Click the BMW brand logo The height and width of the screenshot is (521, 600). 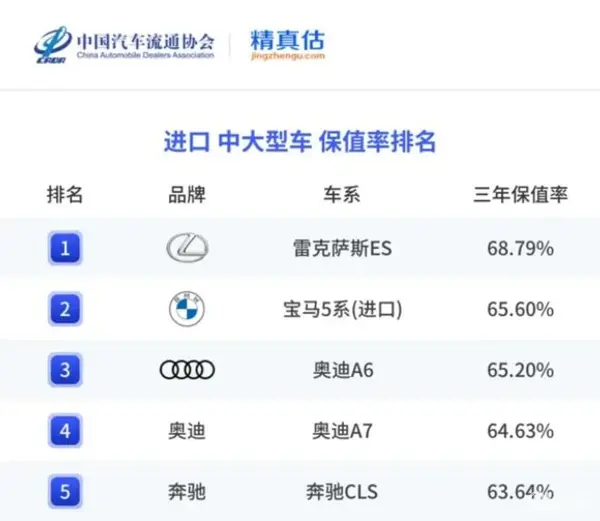187,309
